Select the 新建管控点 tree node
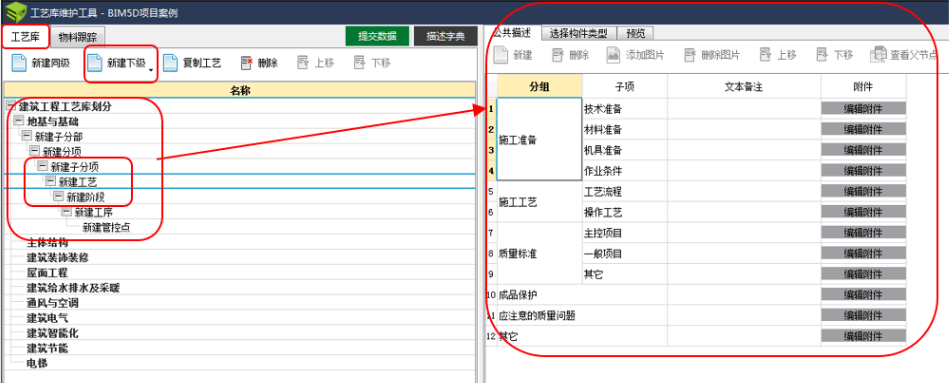This screenshot has width=950, height=383. tap(106, 227)
